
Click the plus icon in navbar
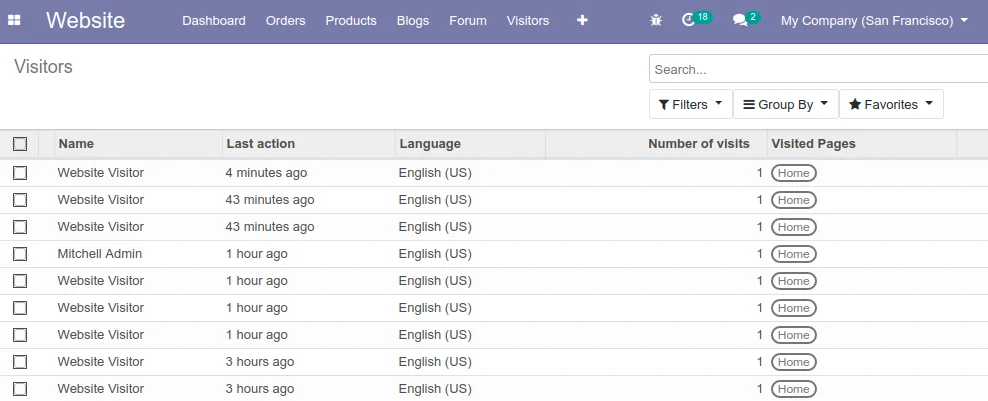[582, 20]
